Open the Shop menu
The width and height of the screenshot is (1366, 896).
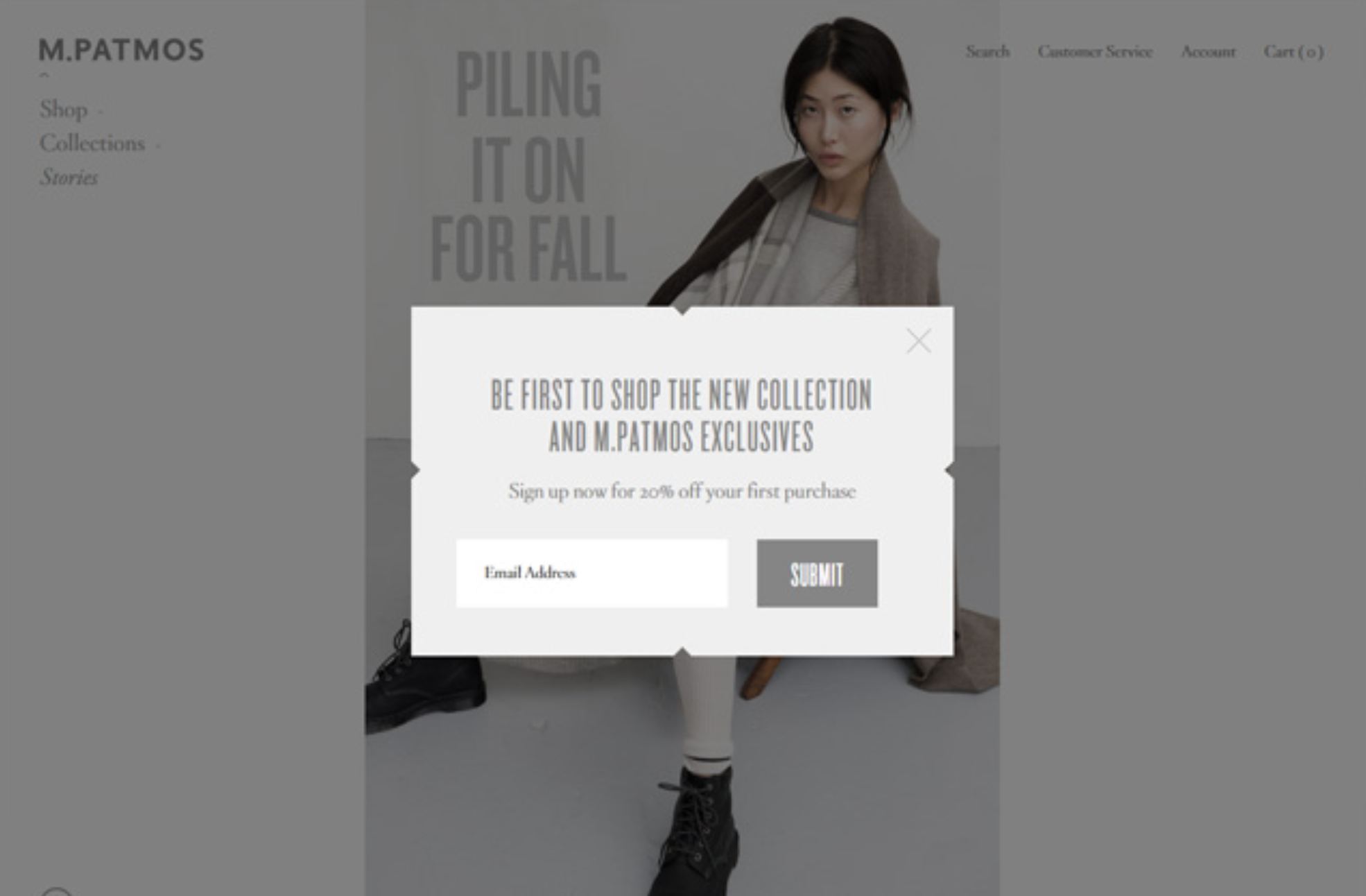coord(64,110)
